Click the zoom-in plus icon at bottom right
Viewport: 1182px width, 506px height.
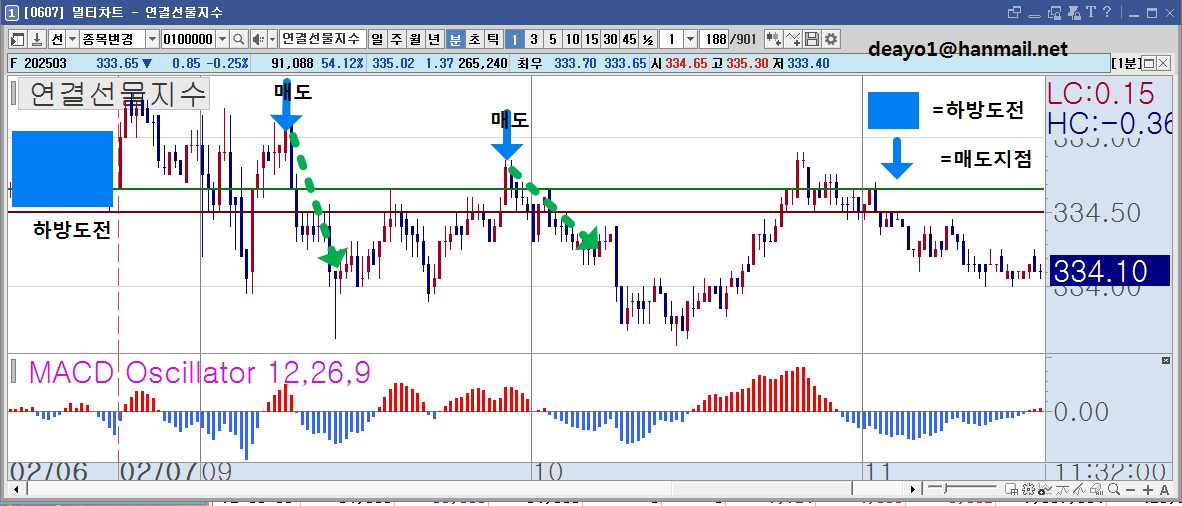(1147, 489)
